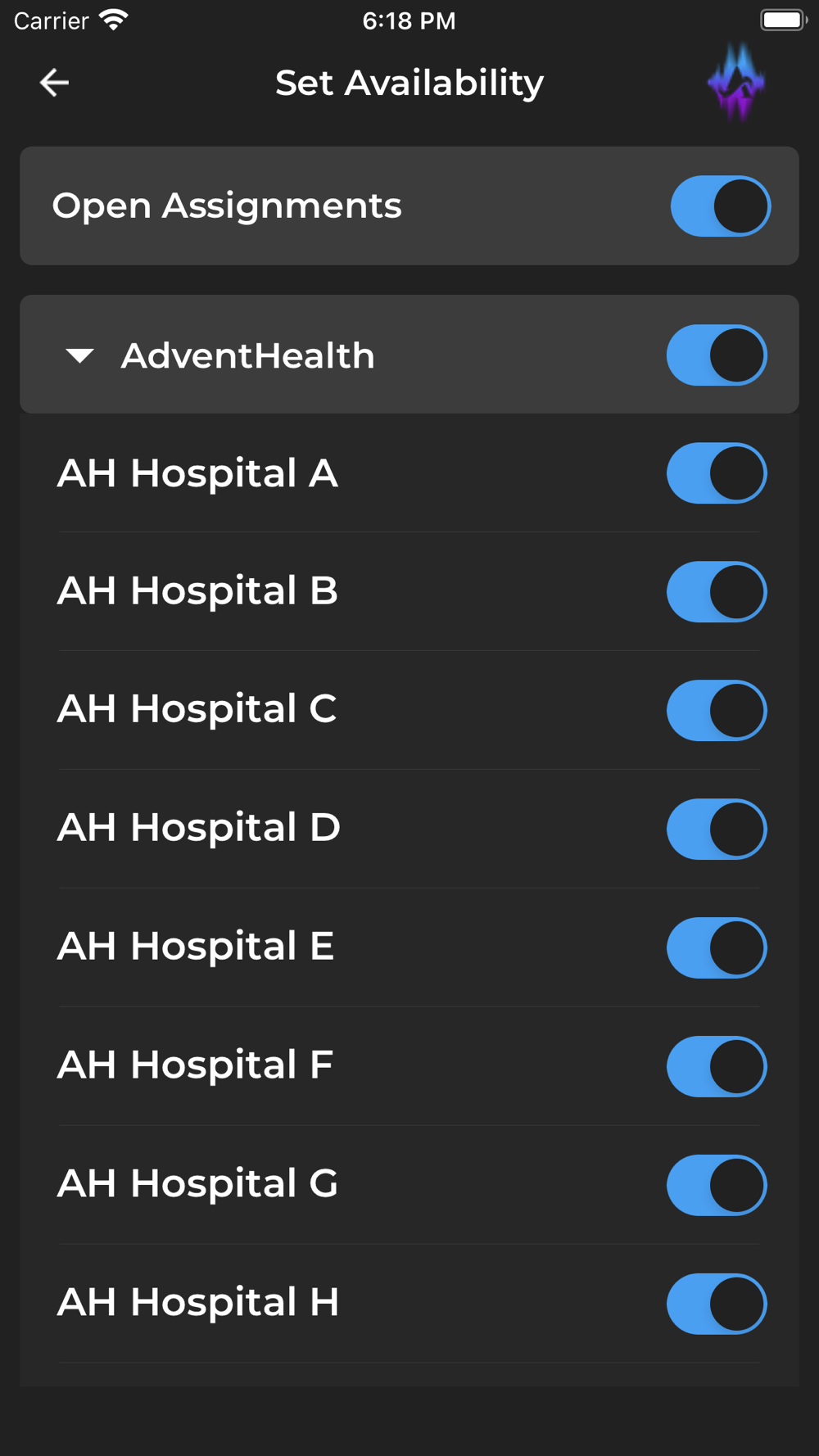Toggle the AH Hospital D switch

(717, 829)
